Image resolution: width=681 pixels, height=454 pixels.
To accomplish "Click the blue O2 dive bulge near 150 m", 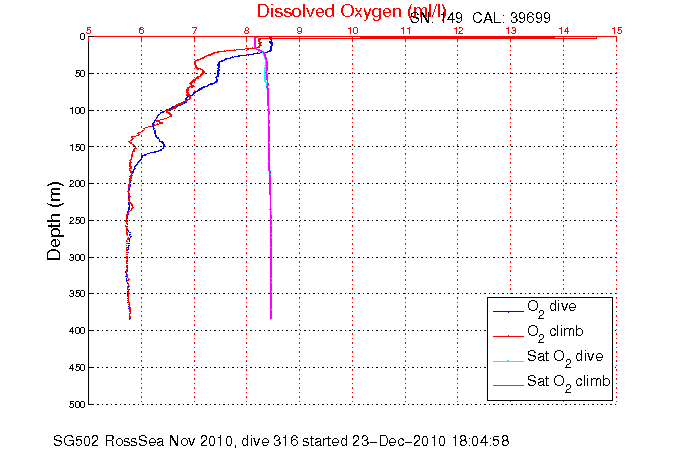I will pyautogui.click(x=162, y=146).
